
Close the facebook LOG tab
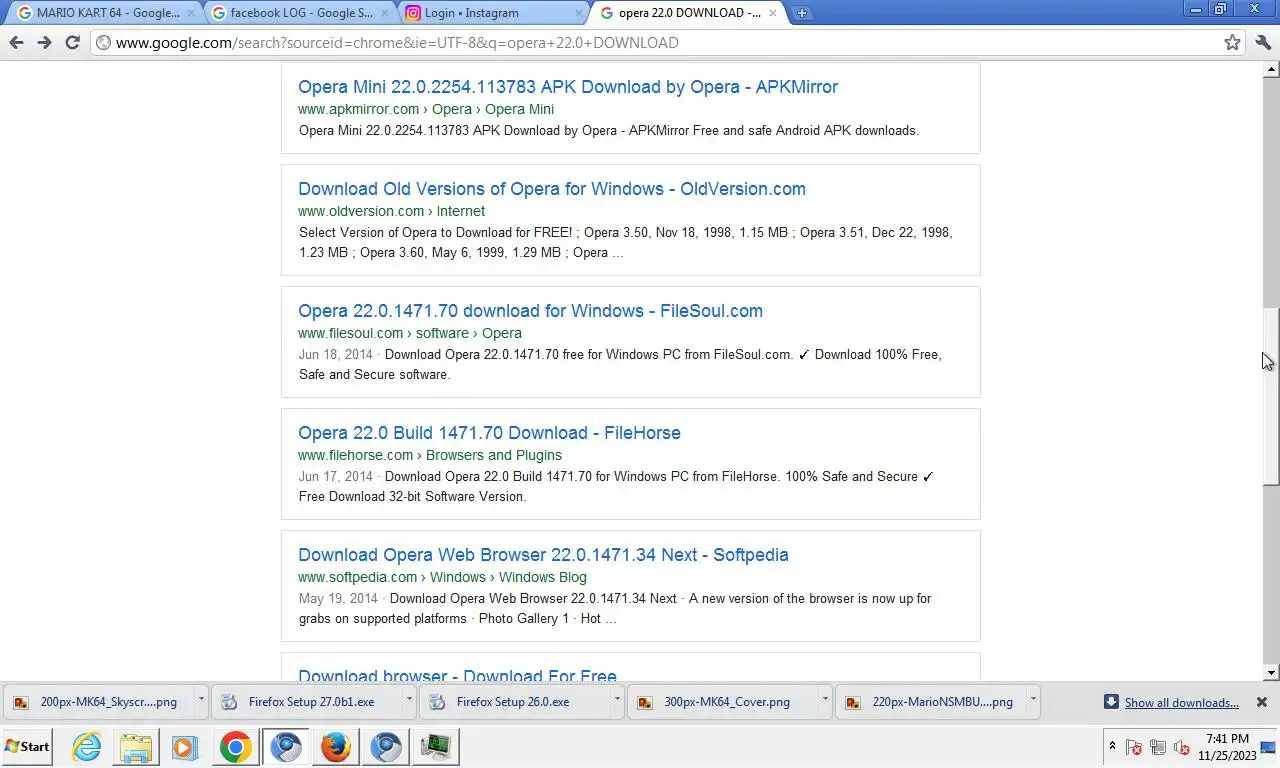coord(384,13)
